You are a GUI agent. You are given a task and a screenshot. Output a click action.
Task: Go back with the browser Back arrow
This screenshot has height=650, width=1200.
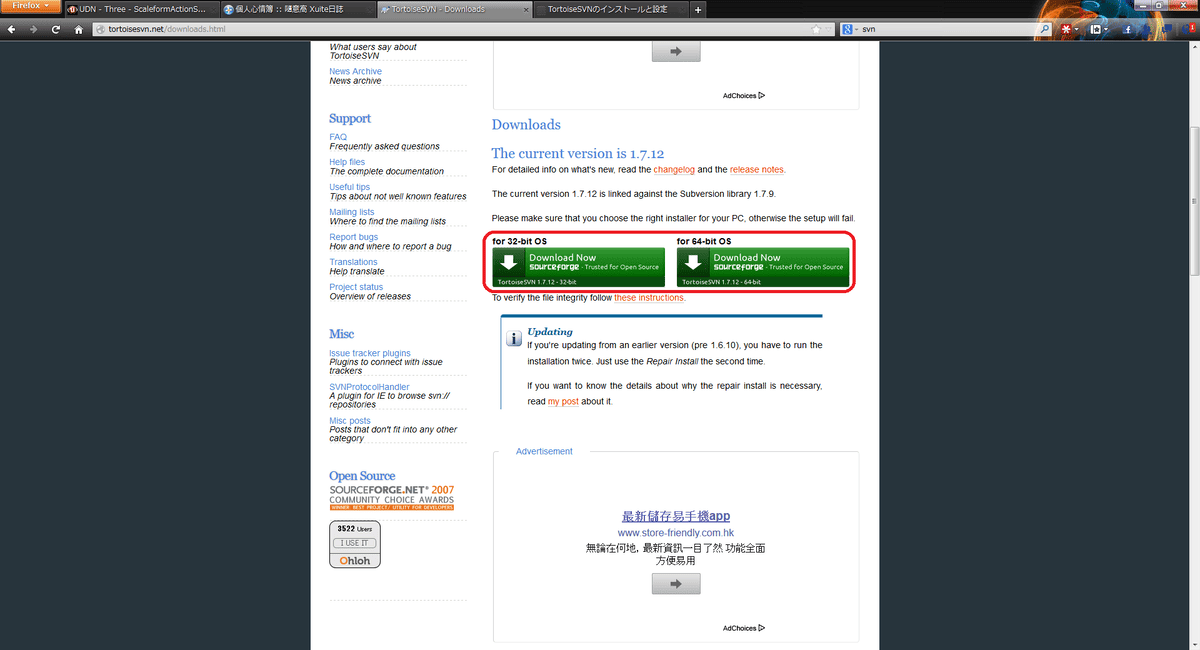pos(12,30)
